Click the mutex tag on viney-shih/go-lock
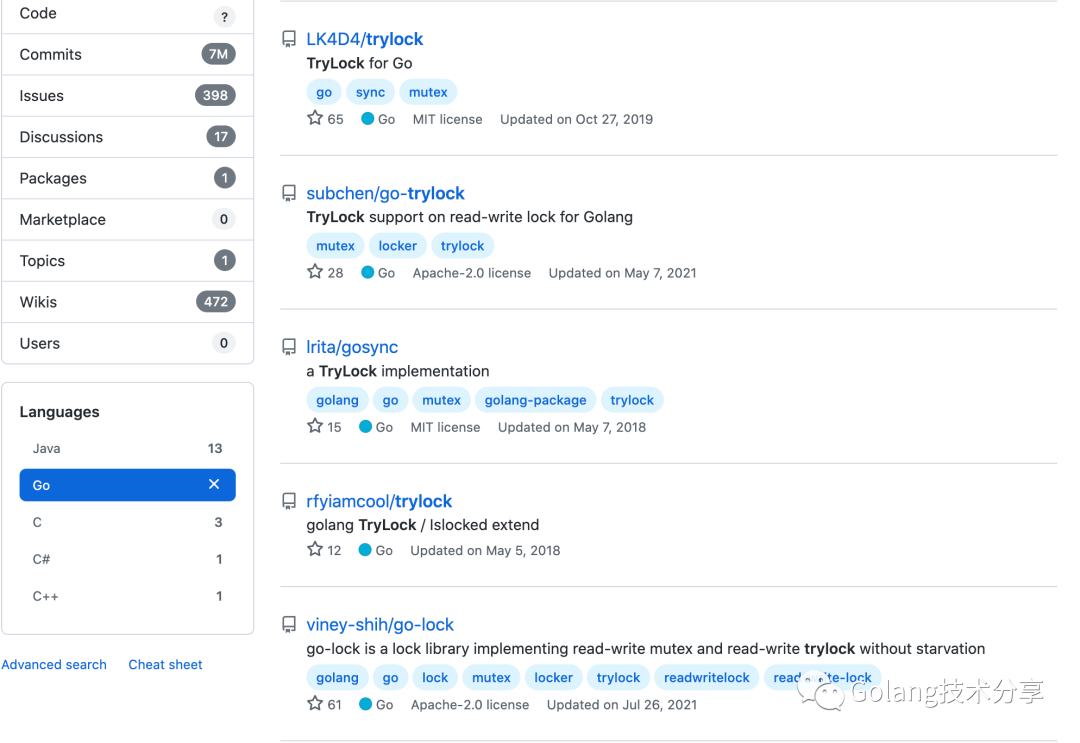 coord(491,678)
